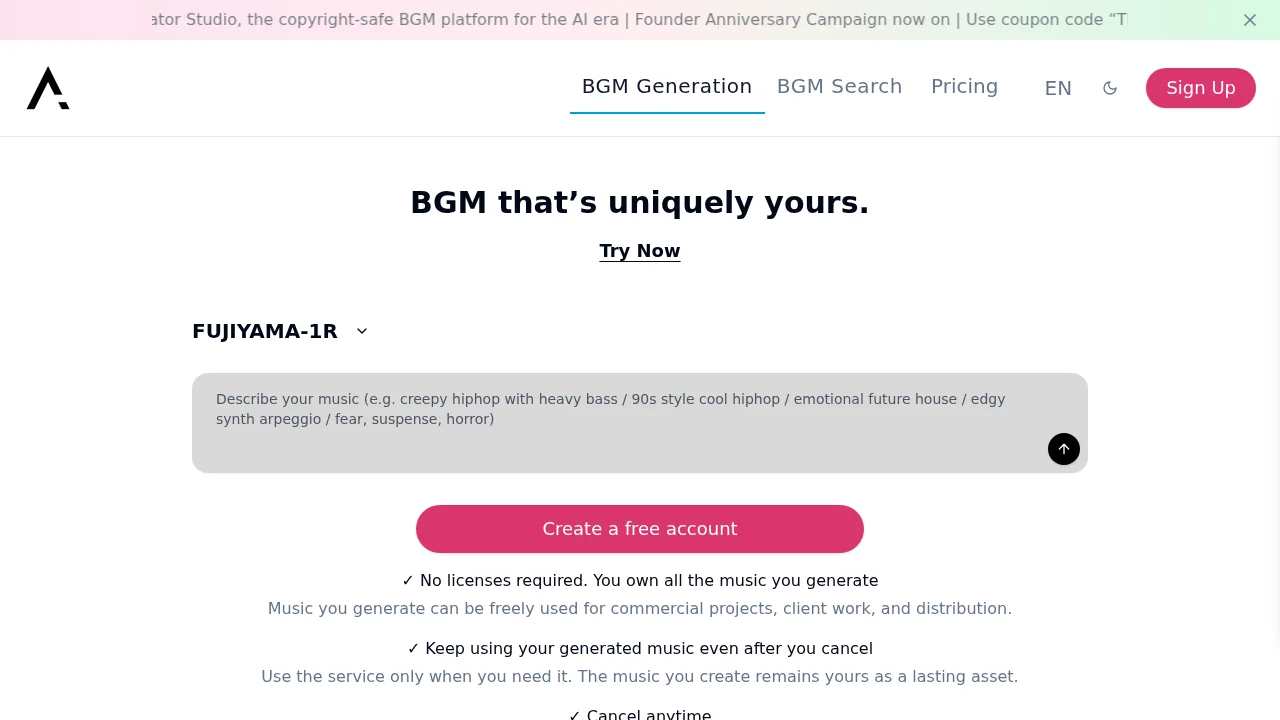Open the BGM Search tab
This screenshot has width=1280, height=720.
point(840,87)
